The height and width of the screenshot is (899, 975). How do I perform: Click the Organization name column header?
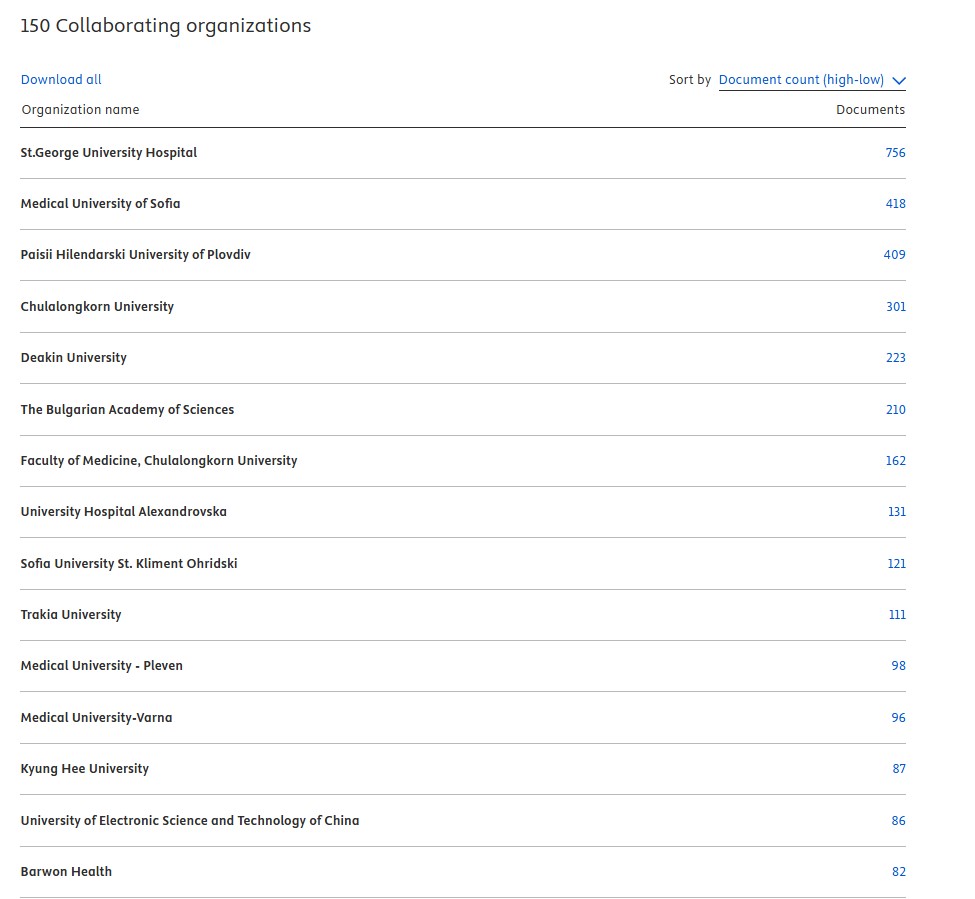pos(80,110)
